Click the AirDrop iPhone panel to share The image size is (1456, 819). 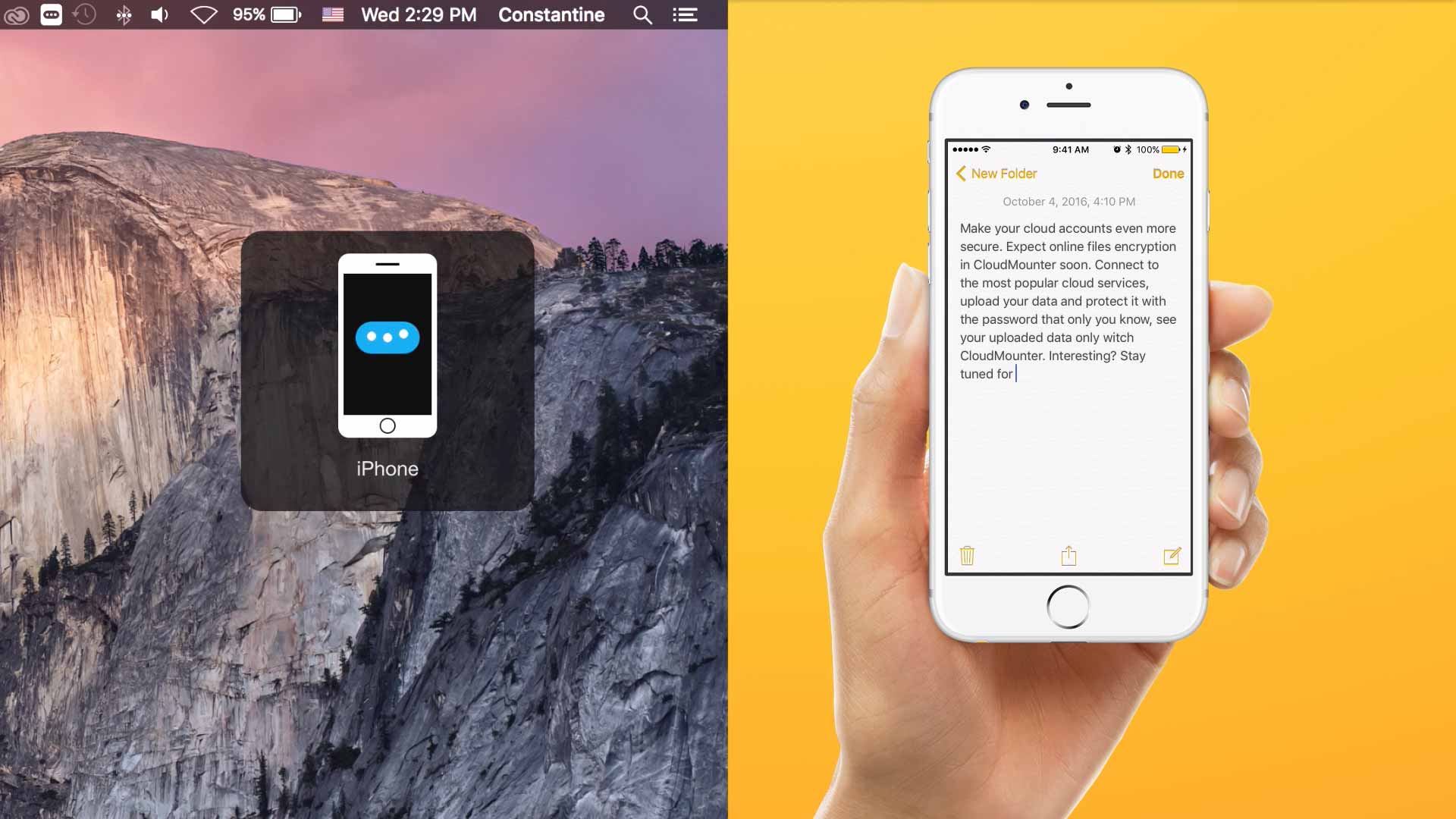(387, 369)
